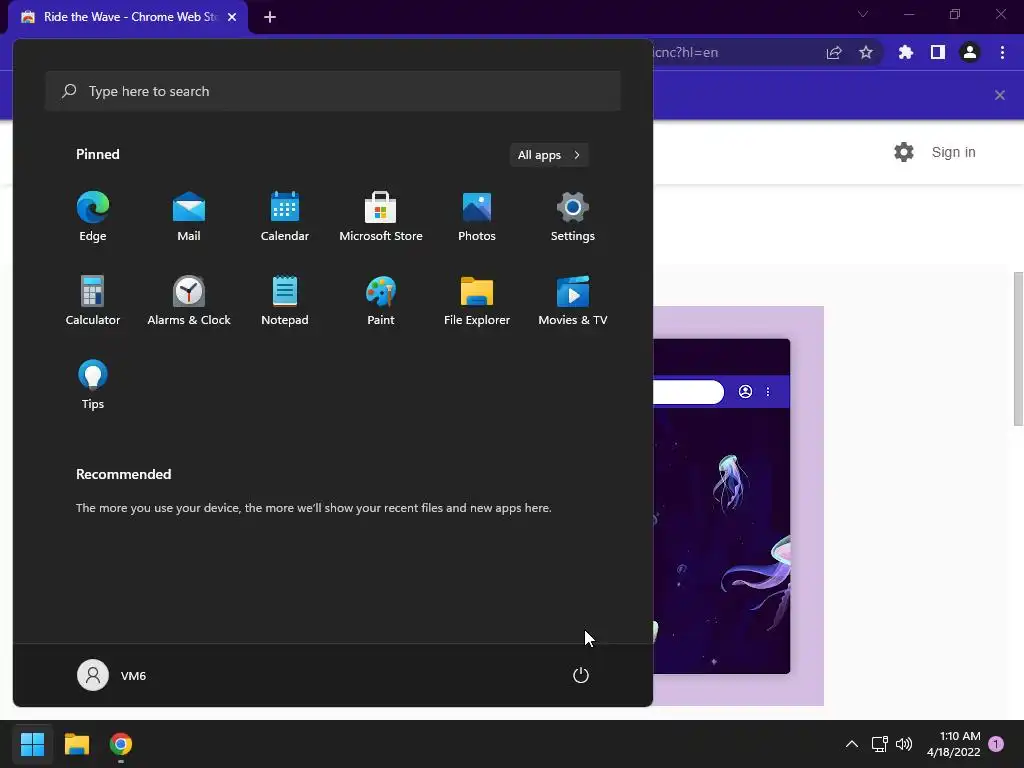Image resolution: width=1024 pixels, height=768 pixels.
Task: Open Chrome three-dot menu
Action: pos(1002,53)
